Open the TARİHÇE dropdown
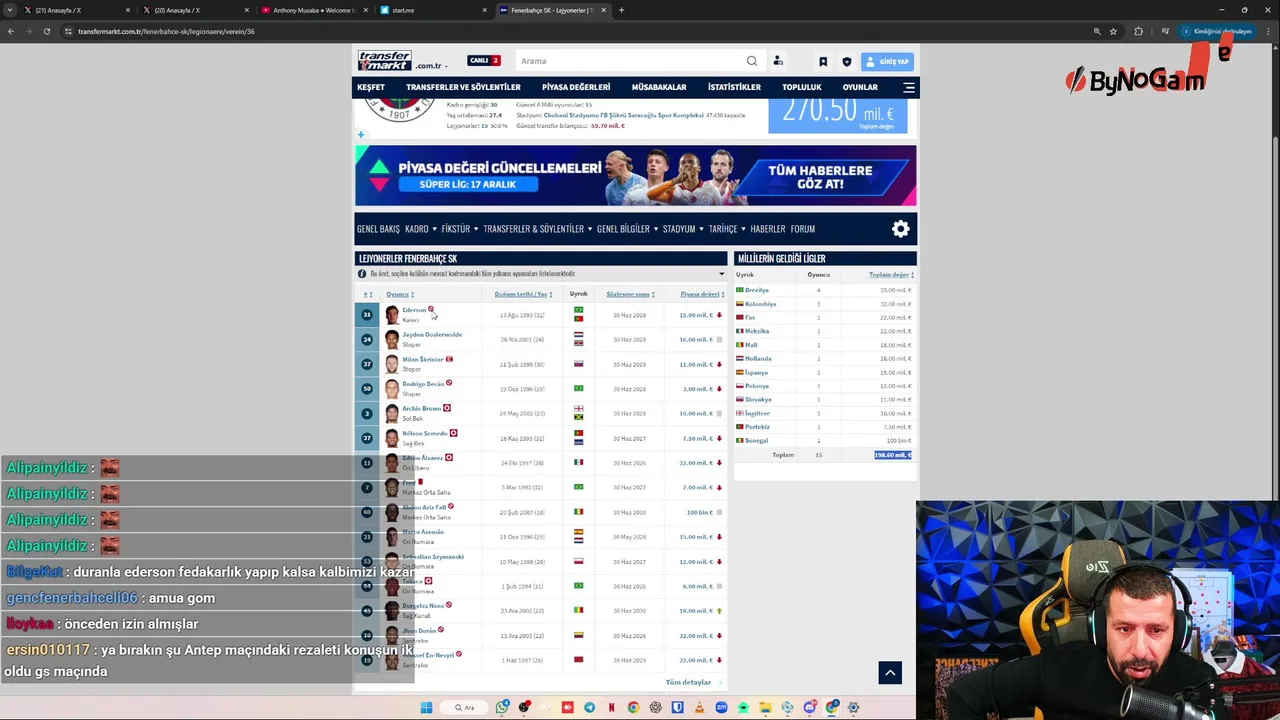 click(x=726, y=229)
